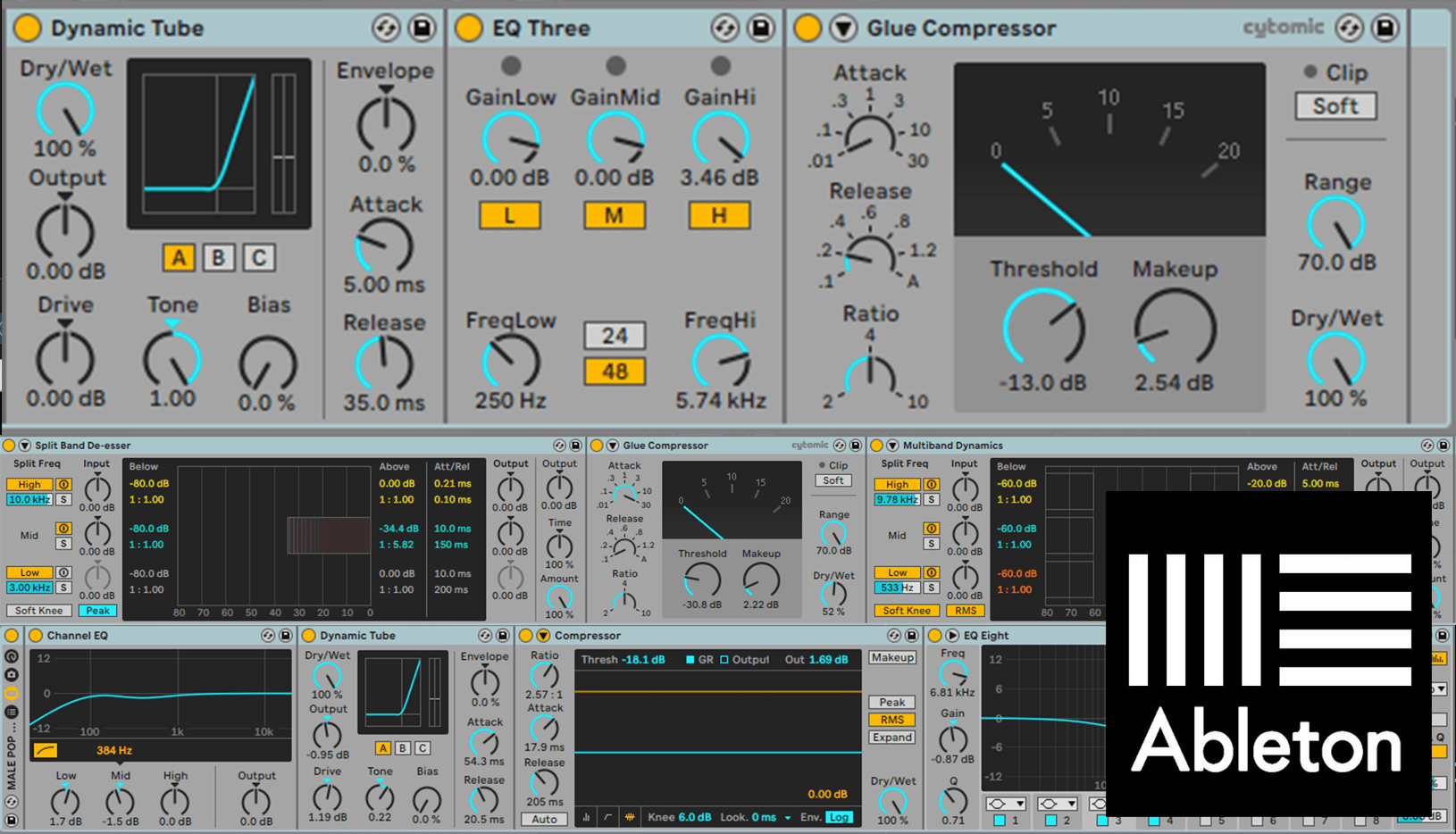Toggle Soft clip on large Glue Compressor

click(1335, 106)
